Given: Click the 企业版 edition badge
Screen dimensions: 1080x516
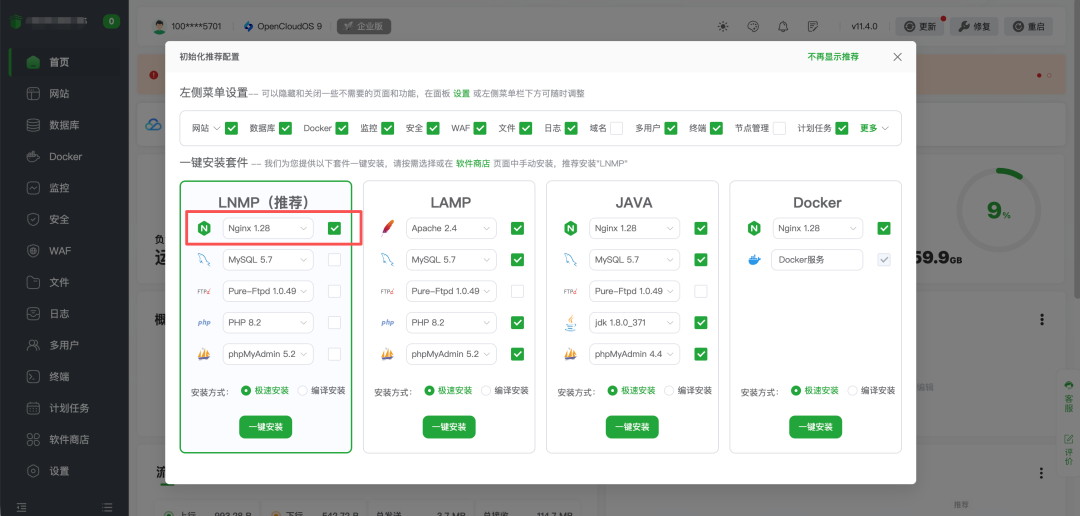Looking at the screenshot, I should coord(364,27).
